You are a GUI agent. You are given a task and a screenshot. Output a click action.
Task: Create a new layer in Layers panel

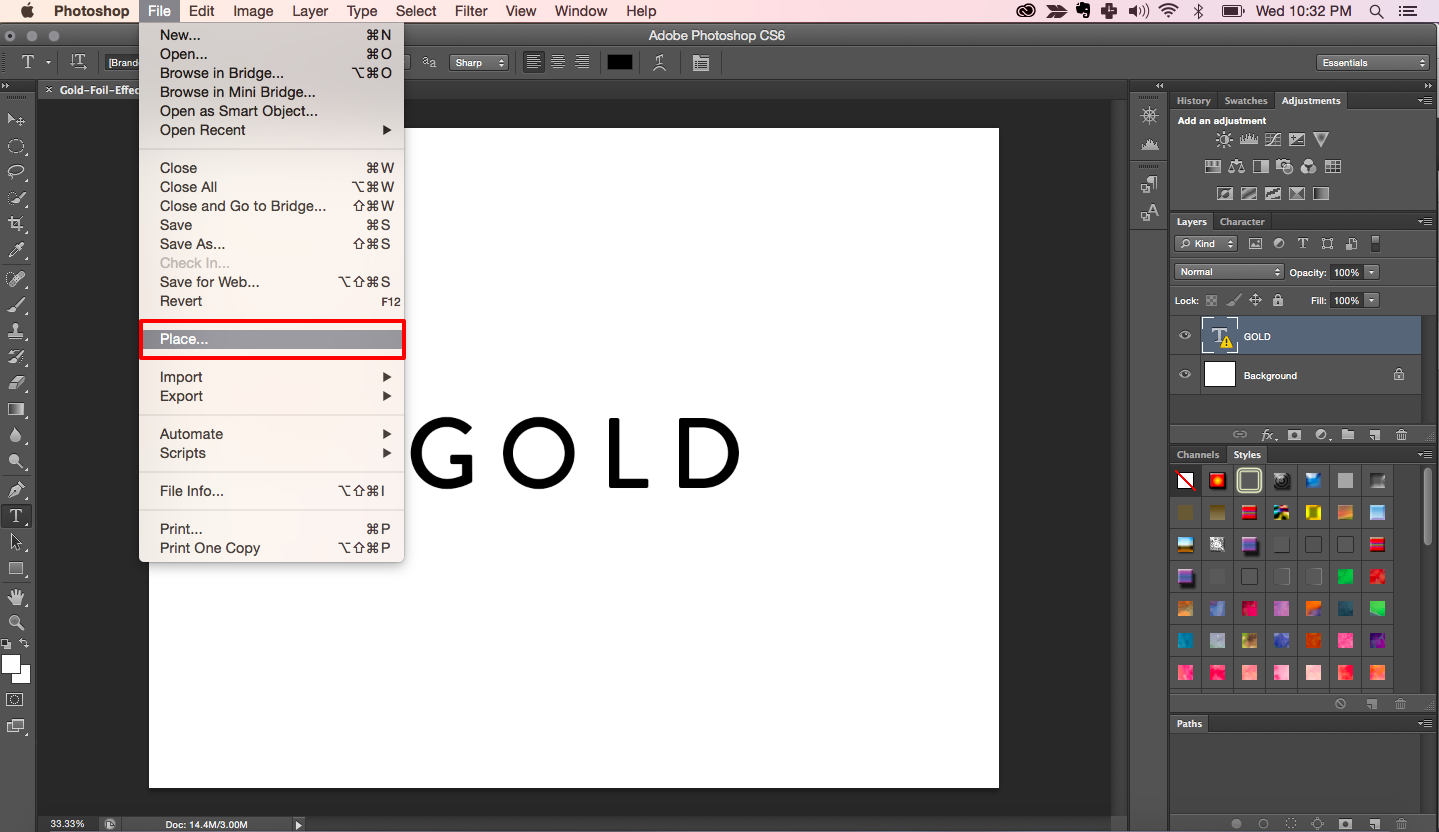click(1376, 434)
